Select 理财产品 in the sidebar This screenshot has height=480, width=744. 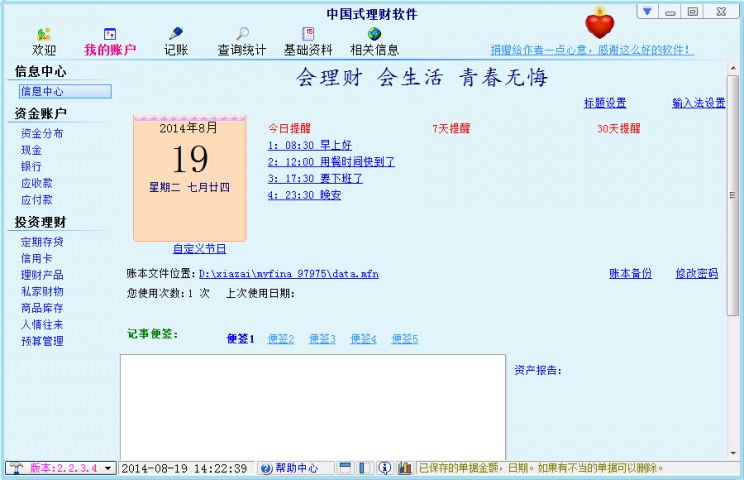[42, 274]
